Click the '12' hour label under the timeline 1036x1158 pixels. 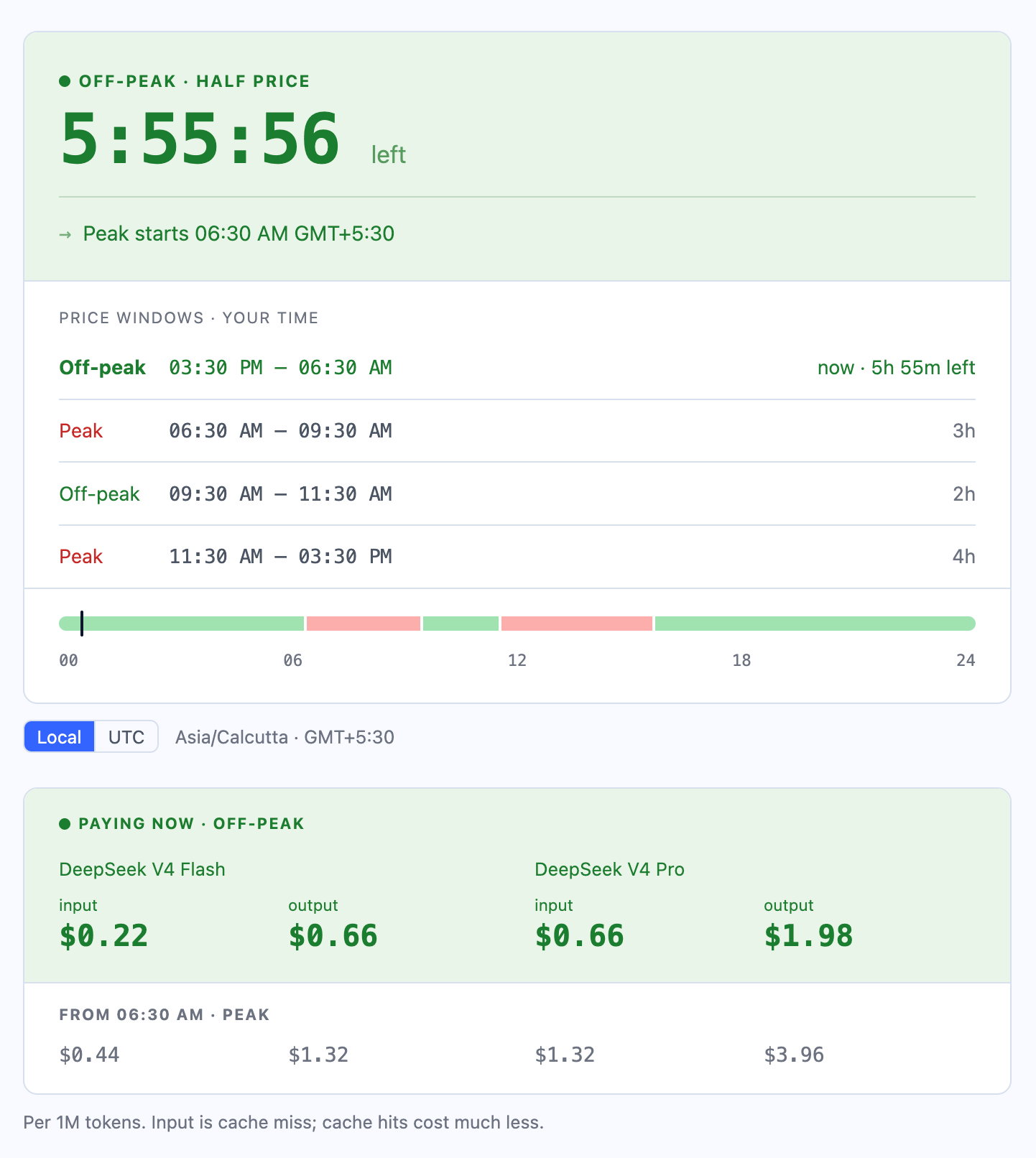517,660
